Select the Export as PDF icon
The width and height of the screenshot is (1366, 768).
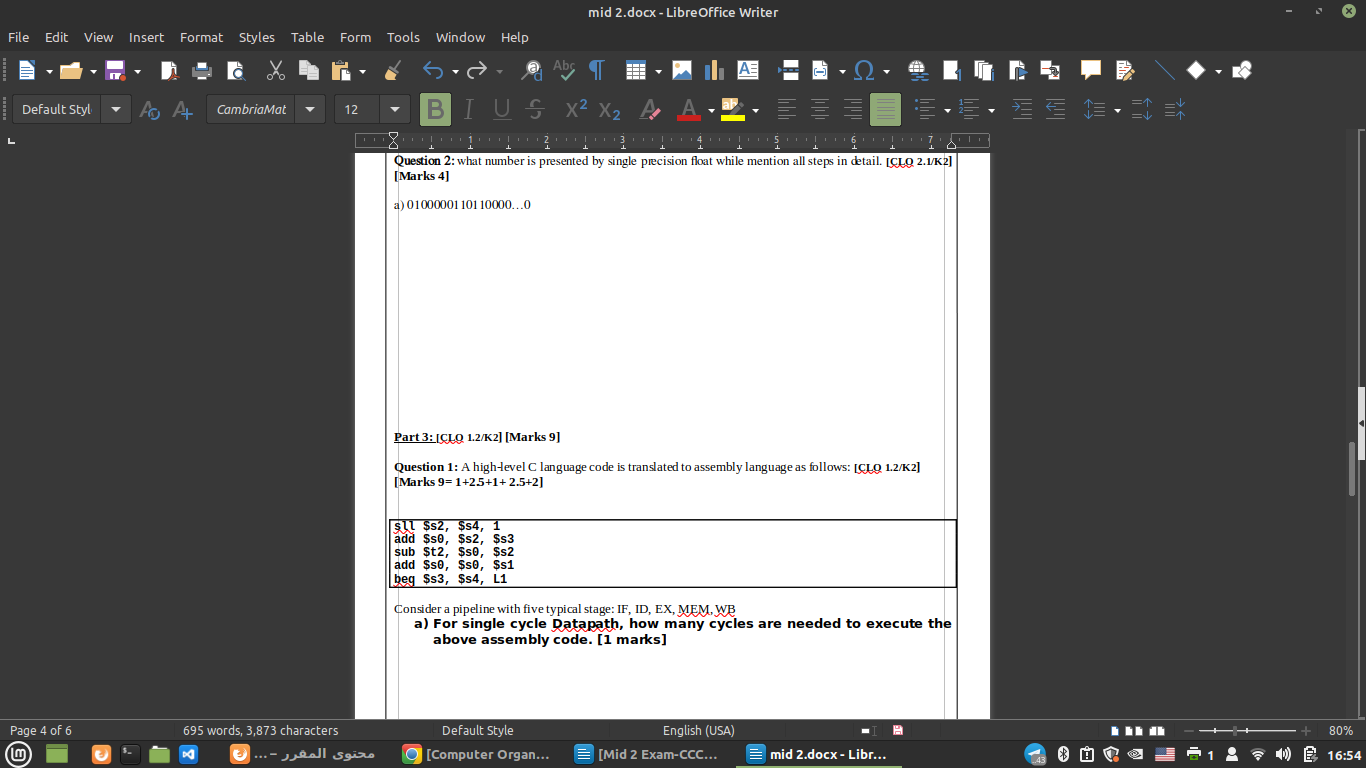170,70
